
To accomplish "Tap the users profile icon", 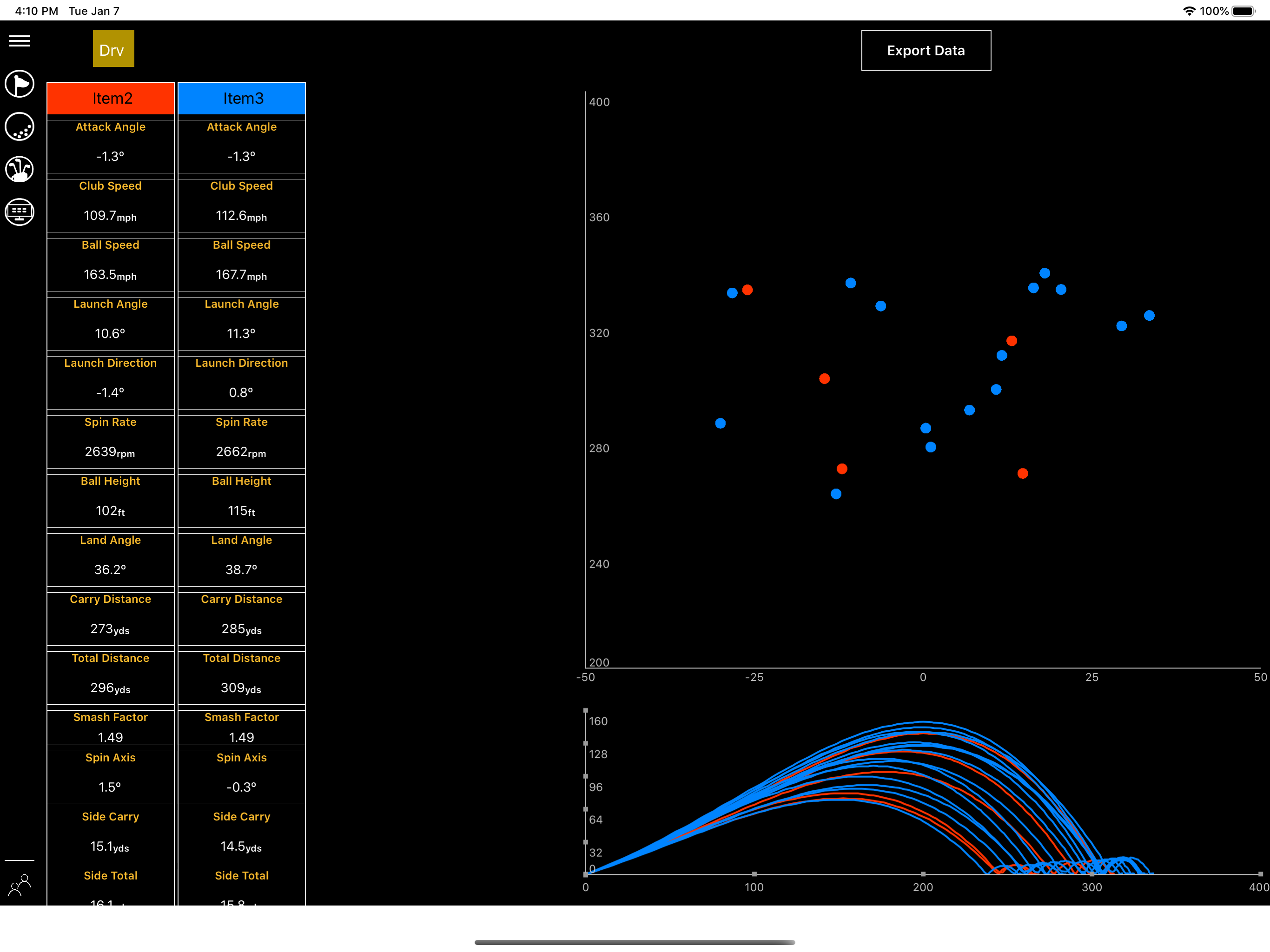I will pyautogui.click(x=20, y=885).
